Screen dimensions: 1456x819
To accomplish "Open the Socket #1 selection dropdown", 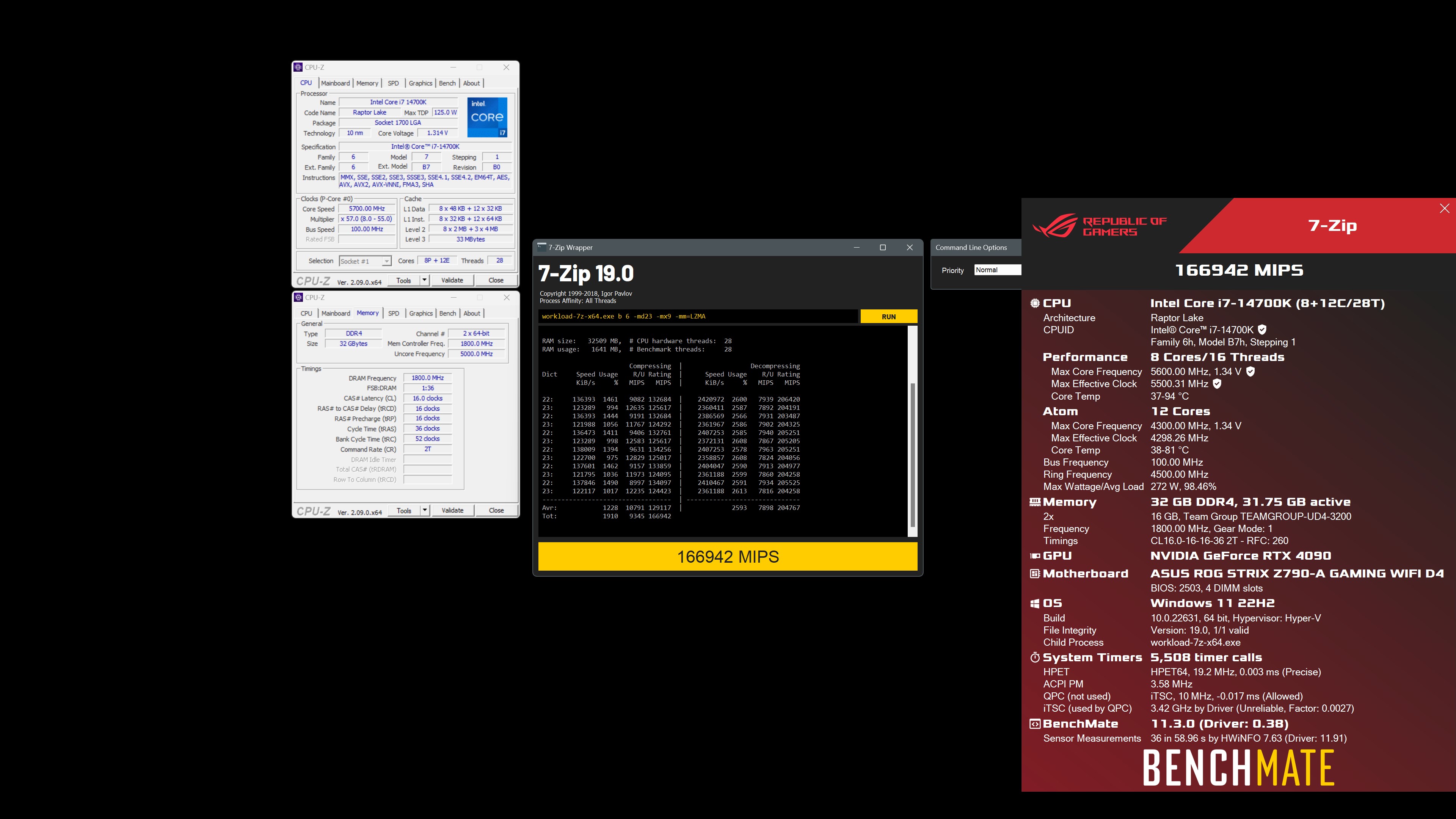I will tap(365, 261).
